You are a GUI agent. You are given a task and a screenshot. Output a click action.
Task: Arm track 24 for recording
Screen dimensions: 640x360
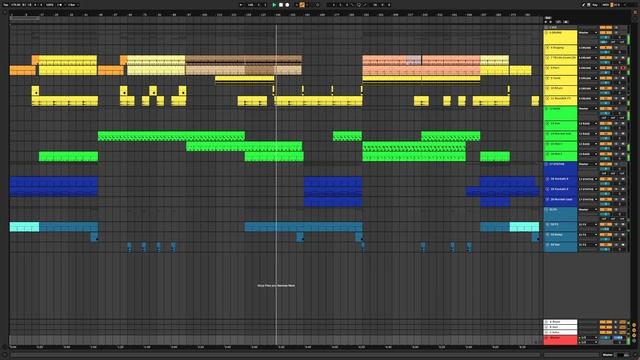(x=623, y=245)
